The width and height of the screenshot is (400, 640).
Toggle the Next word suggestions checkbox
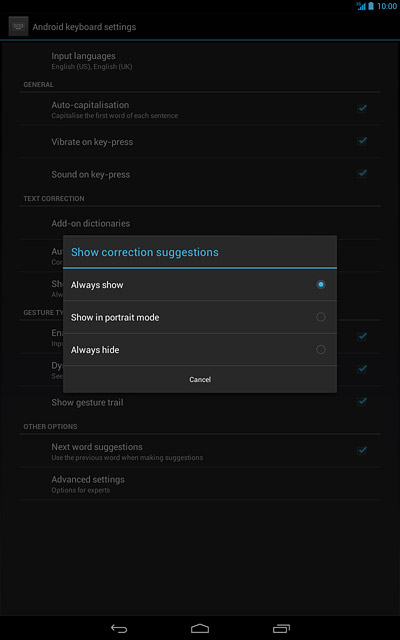362,451
